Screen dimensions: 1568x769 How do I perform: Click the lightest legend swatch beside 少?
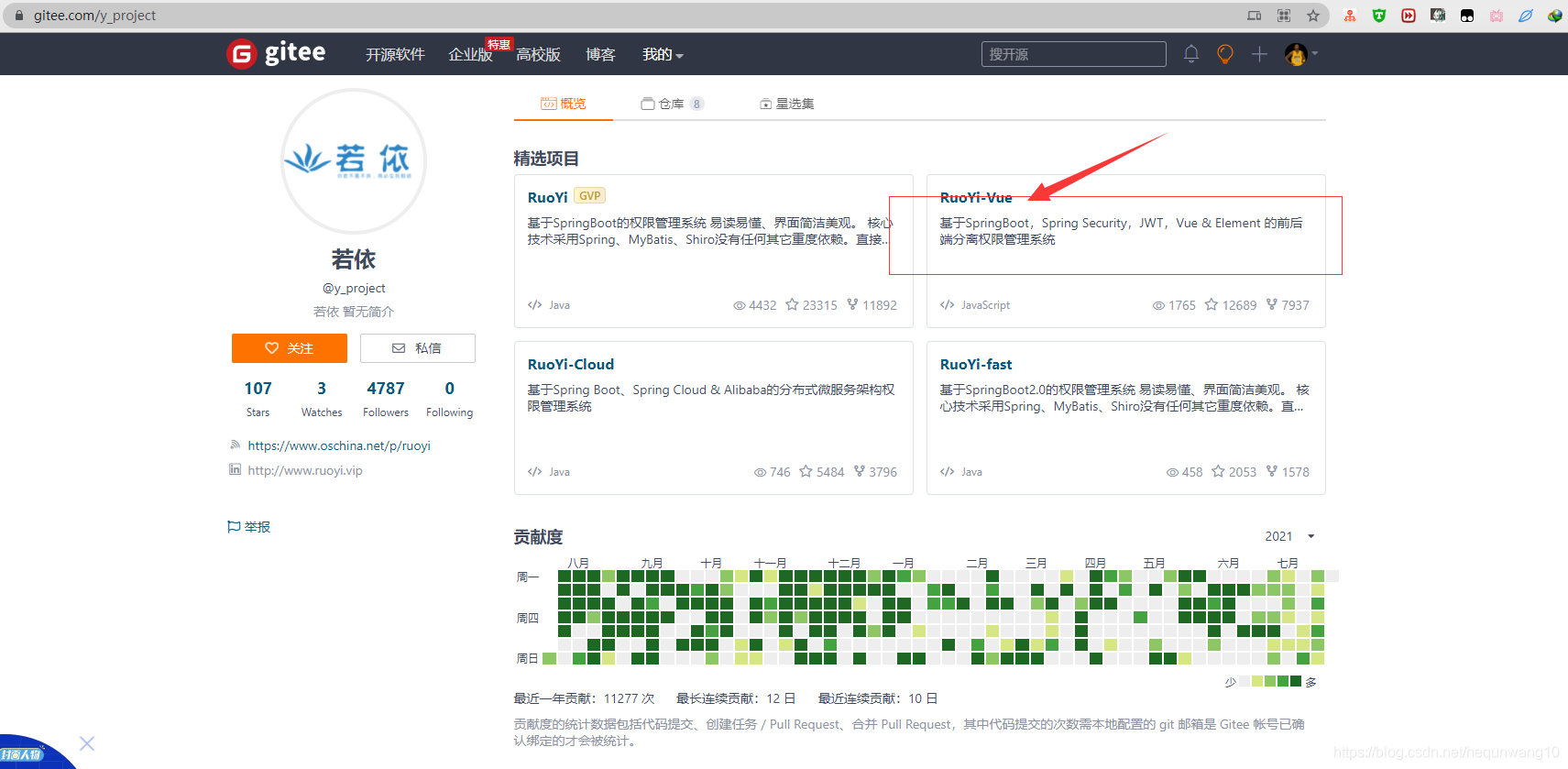tap(1245, 681)
